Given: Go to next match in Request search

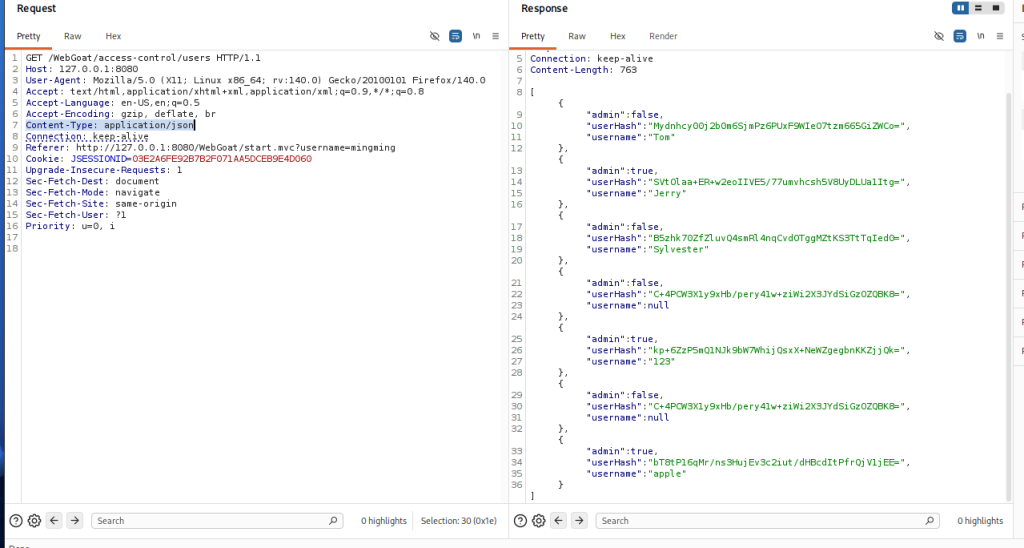Looking at the screenshot, I should pos(74,521).
